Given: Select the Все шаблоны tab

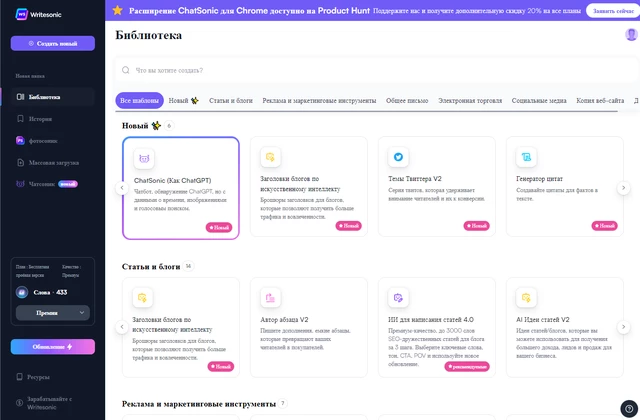Looking at the screenshot, I should tap(138, 101).
